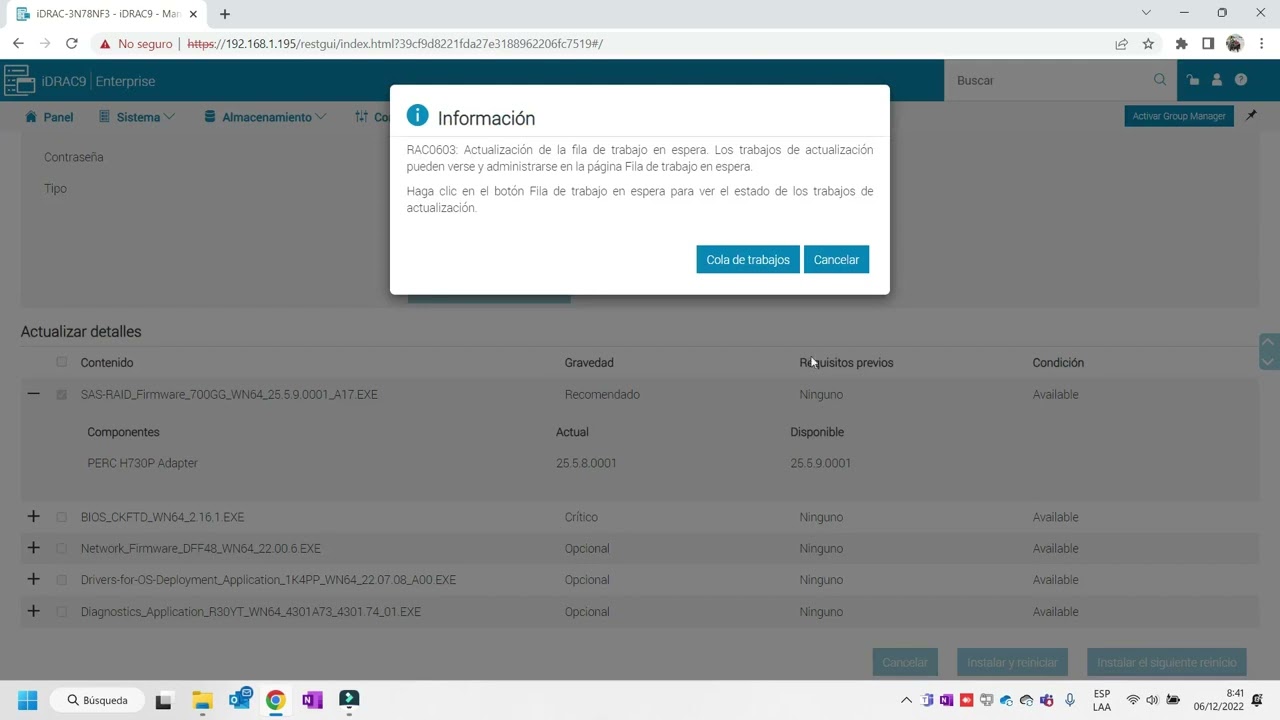
Task: Collapse the SAS-RAID_Firmware row
Action: click(33, 394)
